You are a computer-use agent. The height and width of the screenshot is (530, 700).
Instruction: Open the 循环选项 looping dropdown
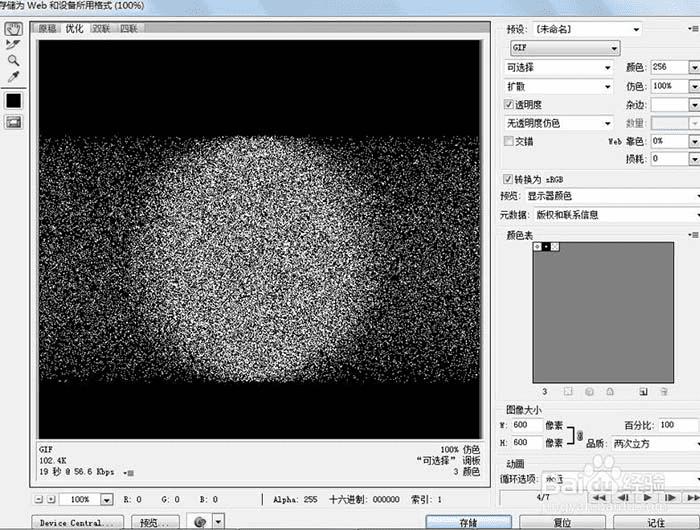pyautogui.click(x=621, y=479)
